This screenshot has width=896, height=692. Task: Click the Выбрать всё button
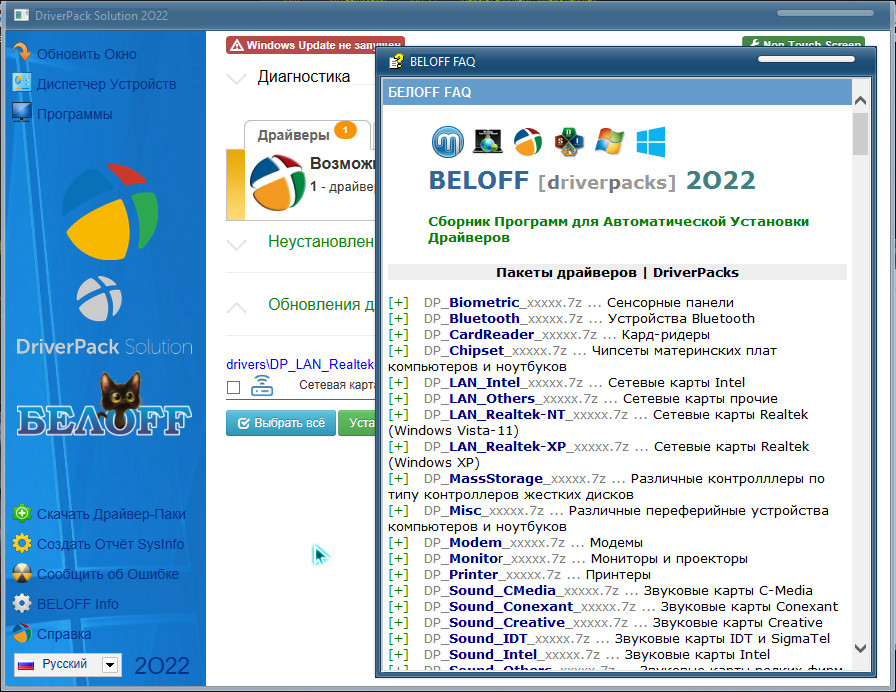[x=280, y=423]
